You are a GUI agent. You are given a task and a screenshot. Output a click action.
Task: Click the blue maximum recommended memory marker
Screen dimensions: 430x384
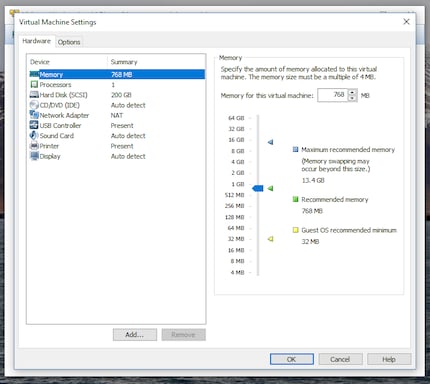coord(270,142)
